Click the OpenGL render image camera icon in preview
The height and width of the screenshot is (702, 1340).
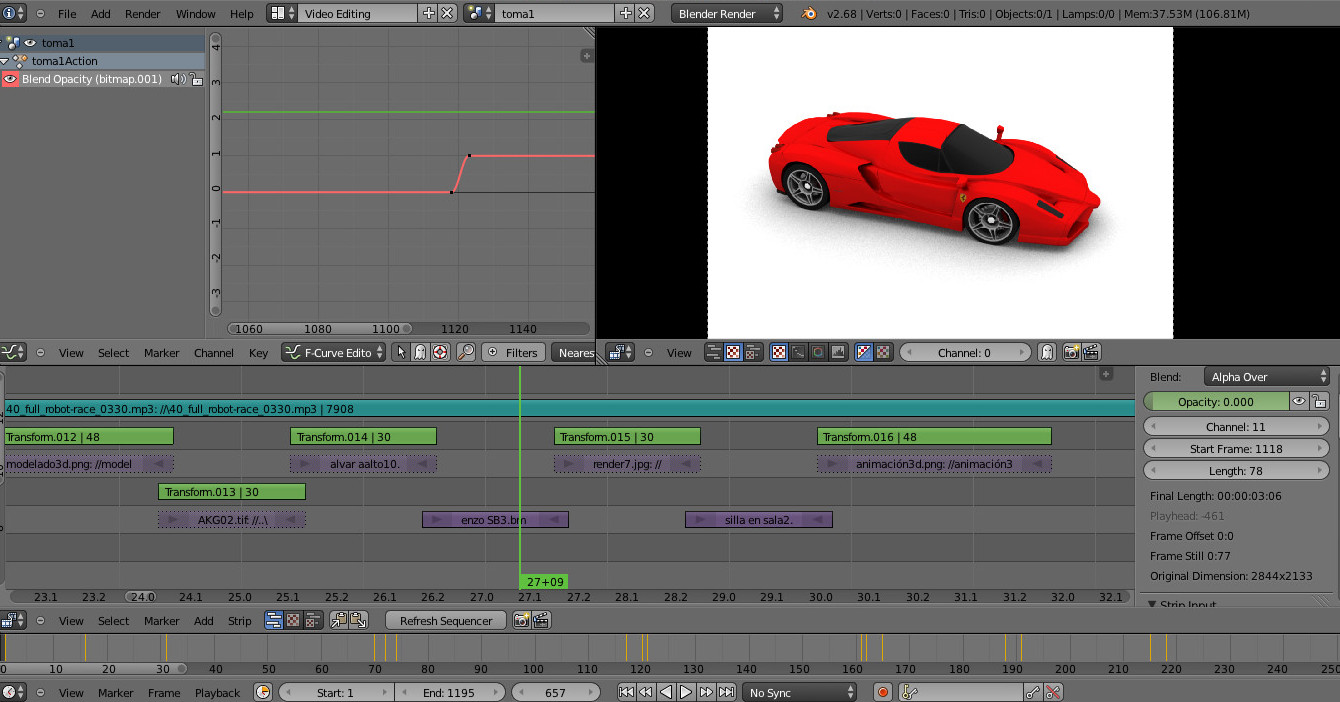[x=1071, y=352]
